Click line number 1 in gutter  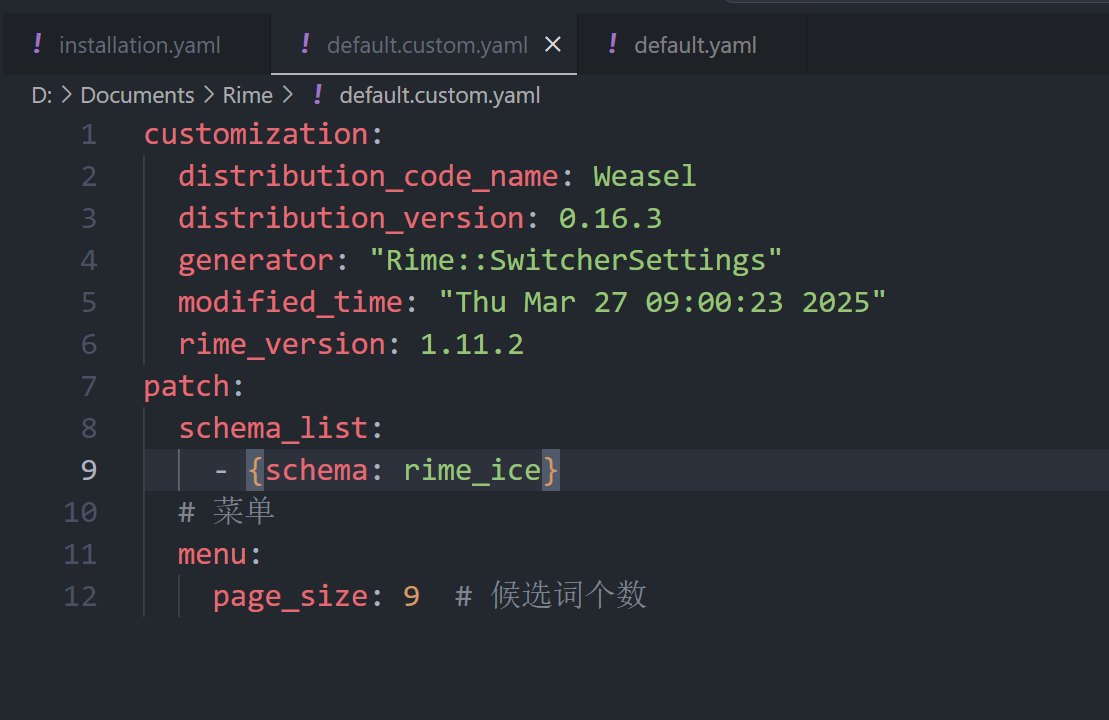pyautogui.click(x=88, y=134)
